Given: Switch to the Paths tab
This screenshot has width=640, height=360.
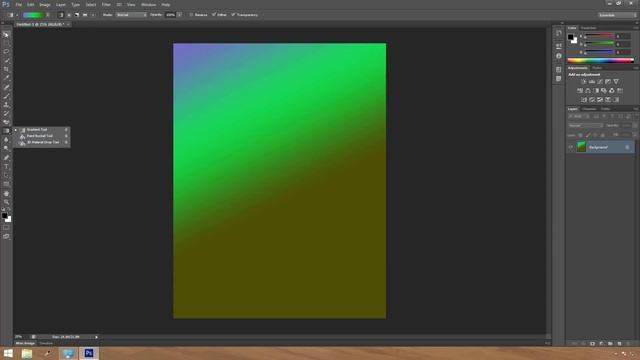Looking at the screenshot, I should pyautogui.click(x=606, y=109).
